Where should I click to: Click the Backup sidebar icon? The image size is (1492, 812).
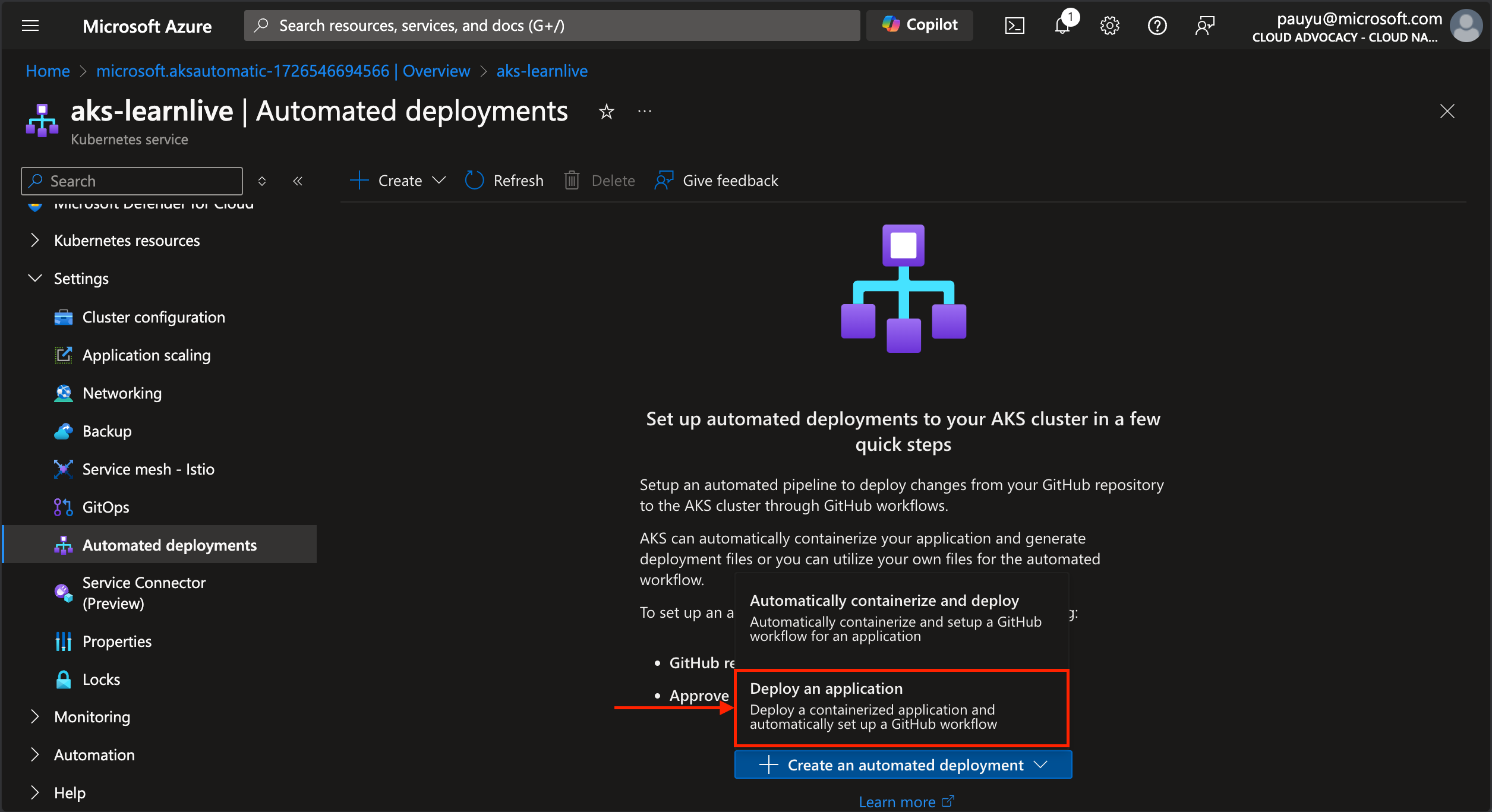(x=63, y=430)
